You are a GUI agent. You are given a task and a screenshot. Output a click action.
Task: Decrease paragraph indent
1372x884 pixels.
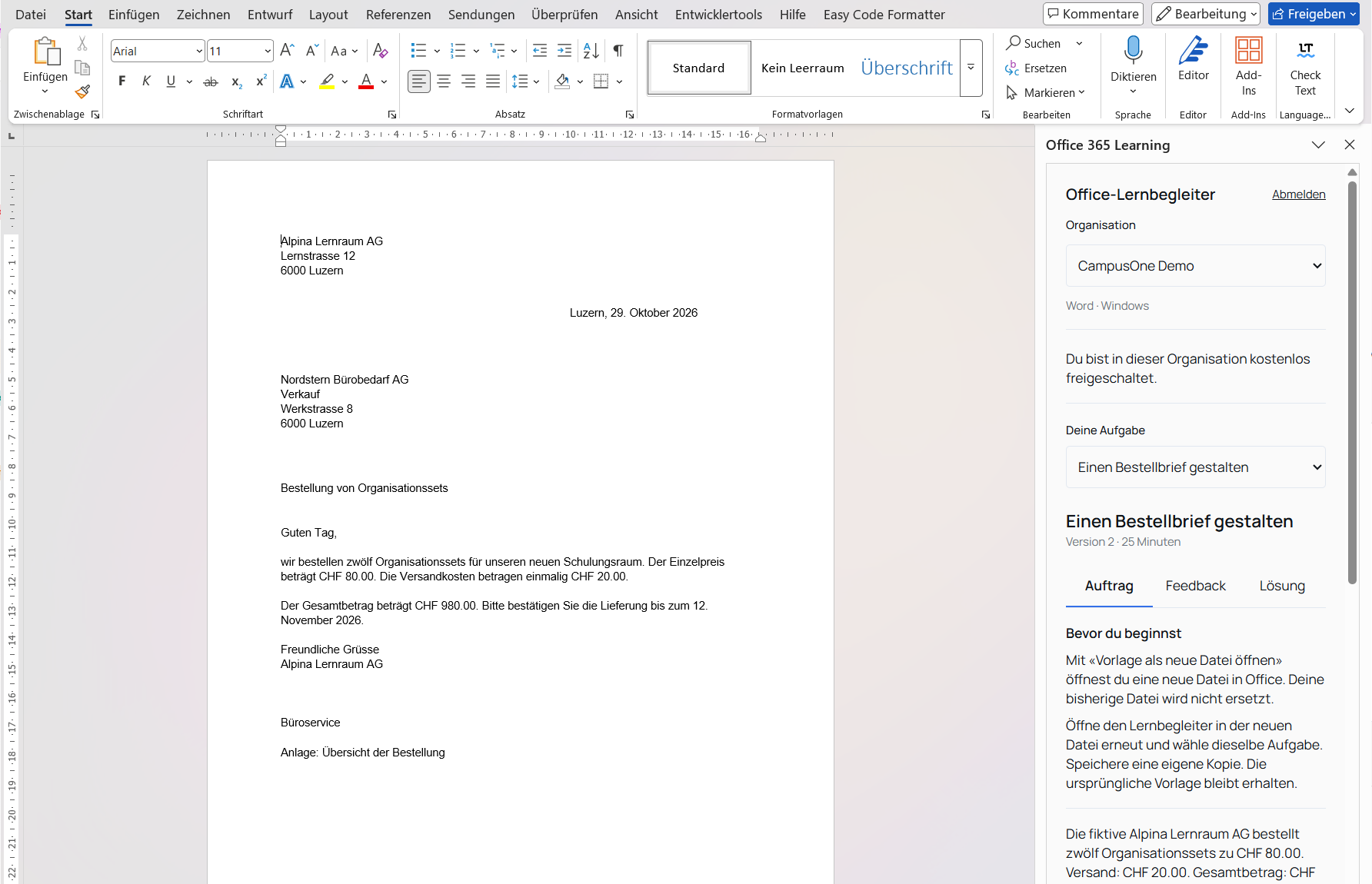click(540, 51)
